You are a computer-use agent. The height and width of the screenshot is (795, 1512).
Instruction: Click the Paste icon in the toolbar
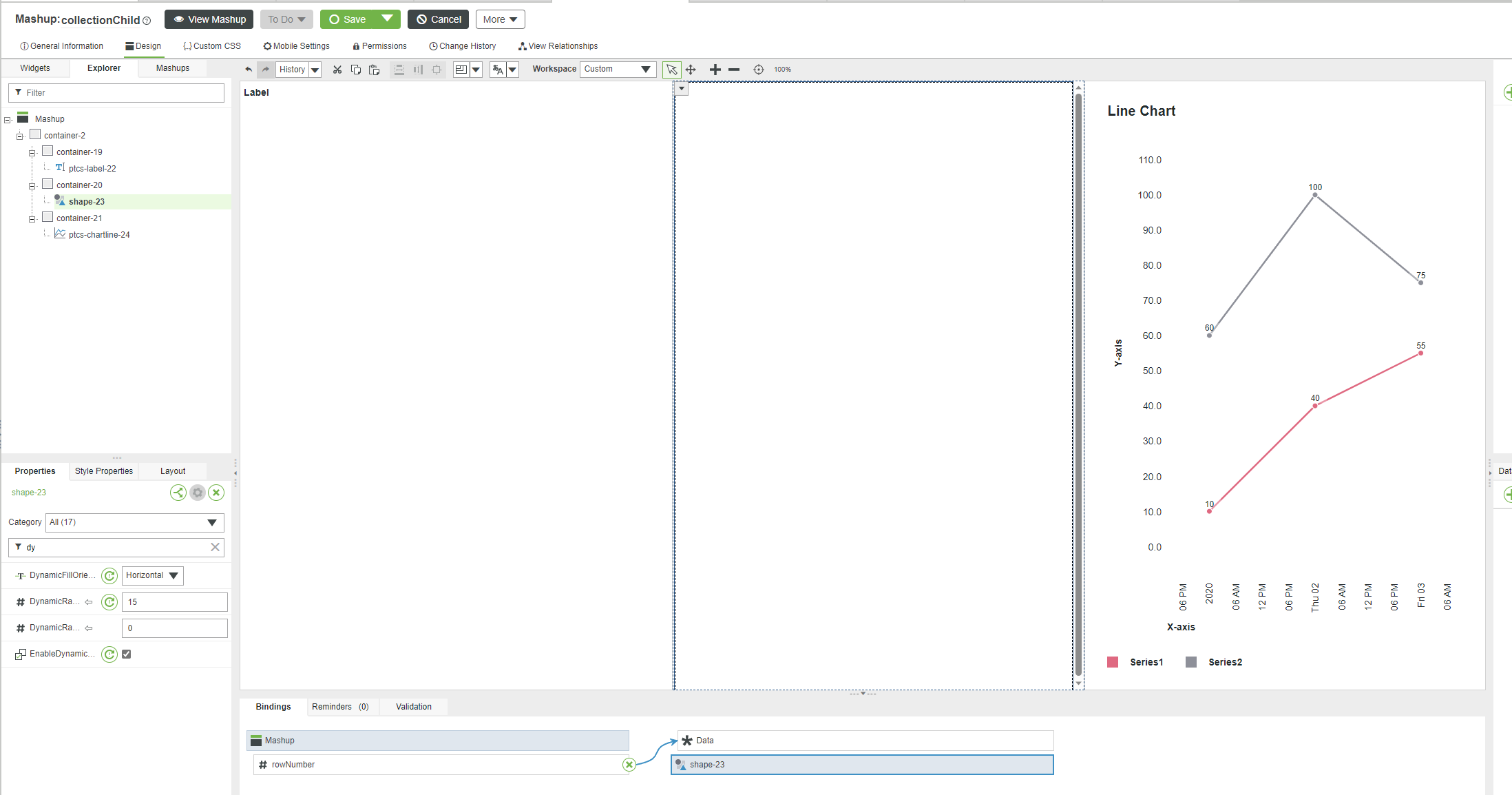(x=375, y=69)
